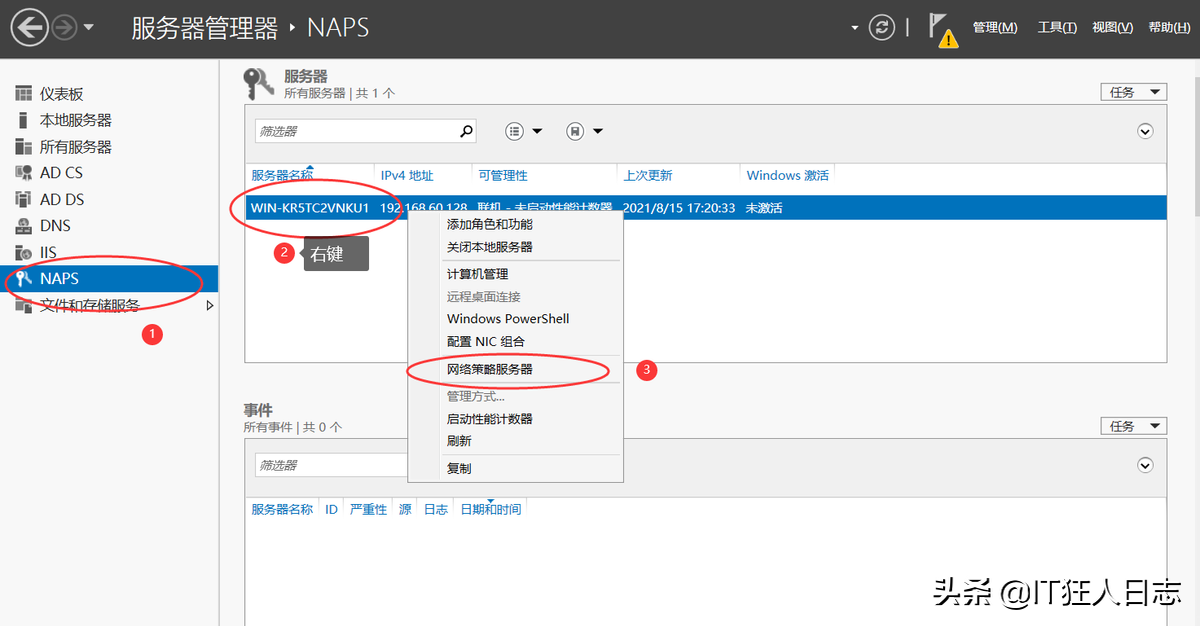Sort events by ID column
This screenshot has height=626, width=1200.
331,509
